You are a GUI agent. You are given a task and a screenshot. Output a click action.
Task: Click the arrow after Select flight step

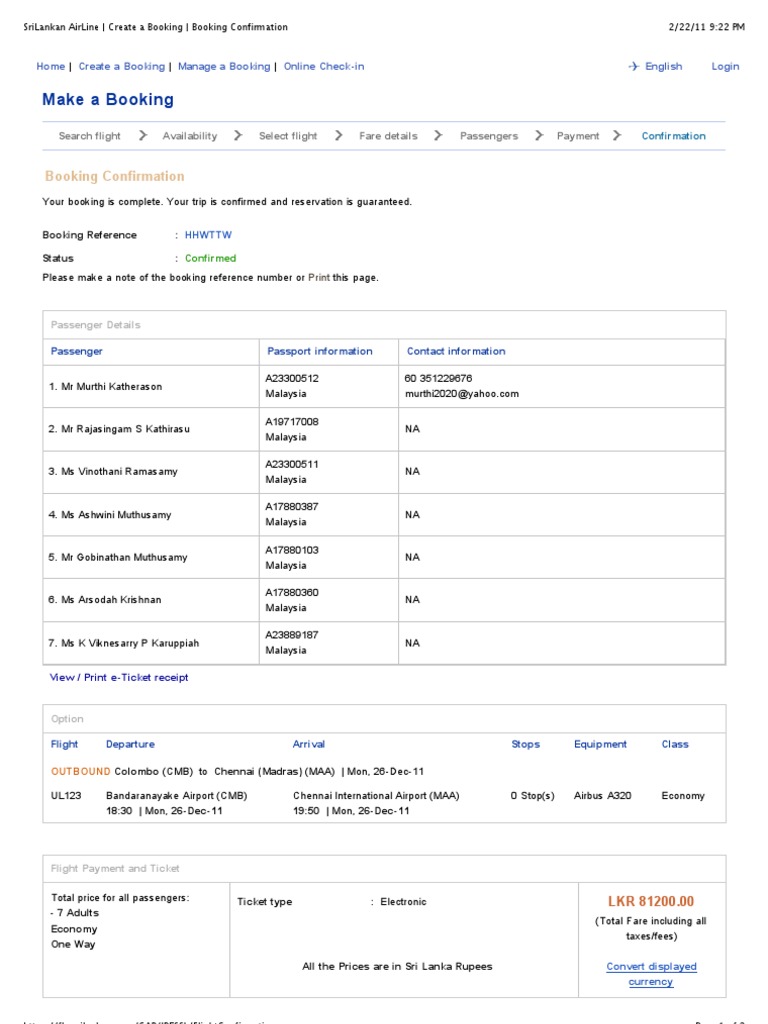339,135
